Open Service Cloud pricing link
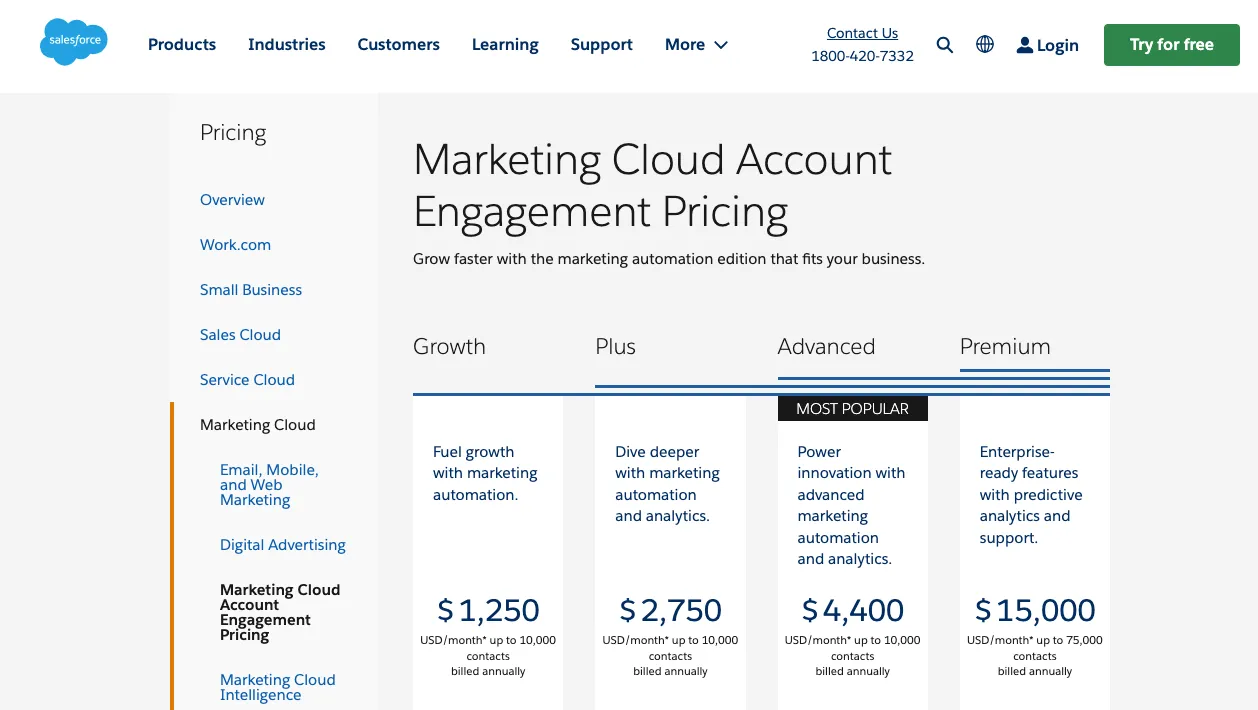 [x=247, y=380]
